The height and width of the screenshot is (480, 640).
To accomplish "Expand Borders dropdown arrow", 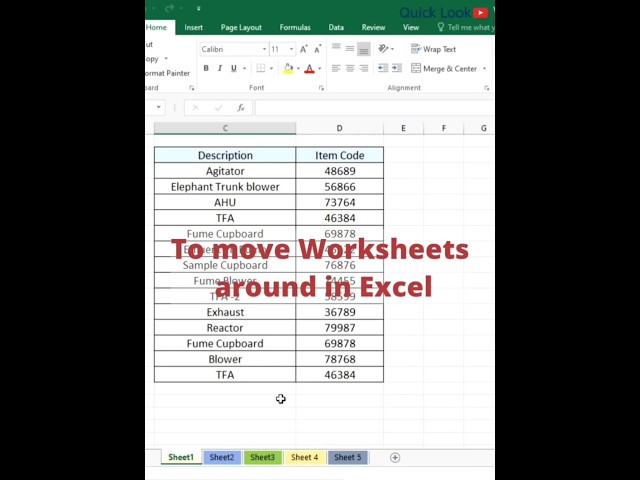I will pyautogui.click(x=271, y=68).
